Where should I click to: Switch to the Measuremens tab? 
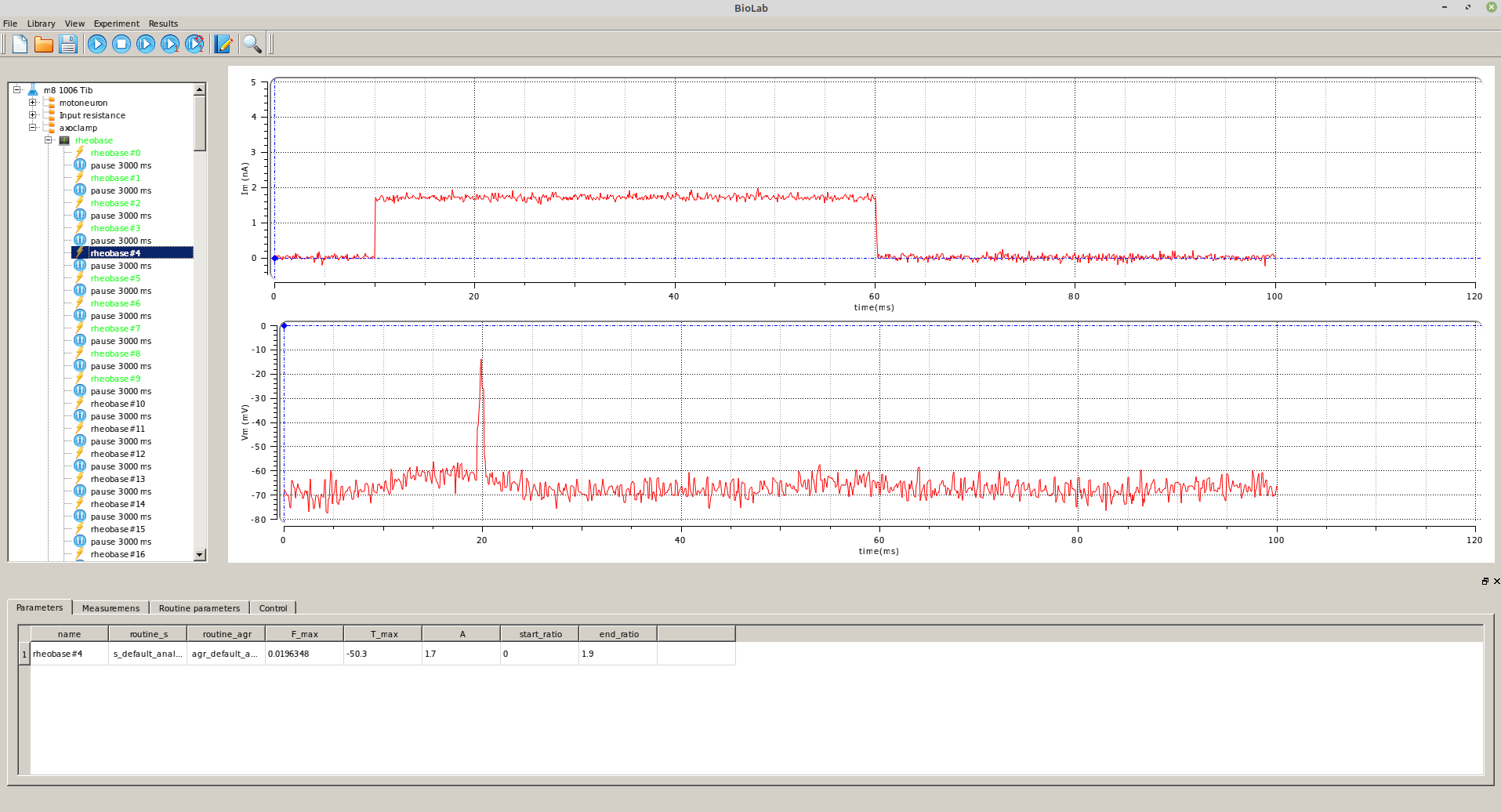(111, 608)
